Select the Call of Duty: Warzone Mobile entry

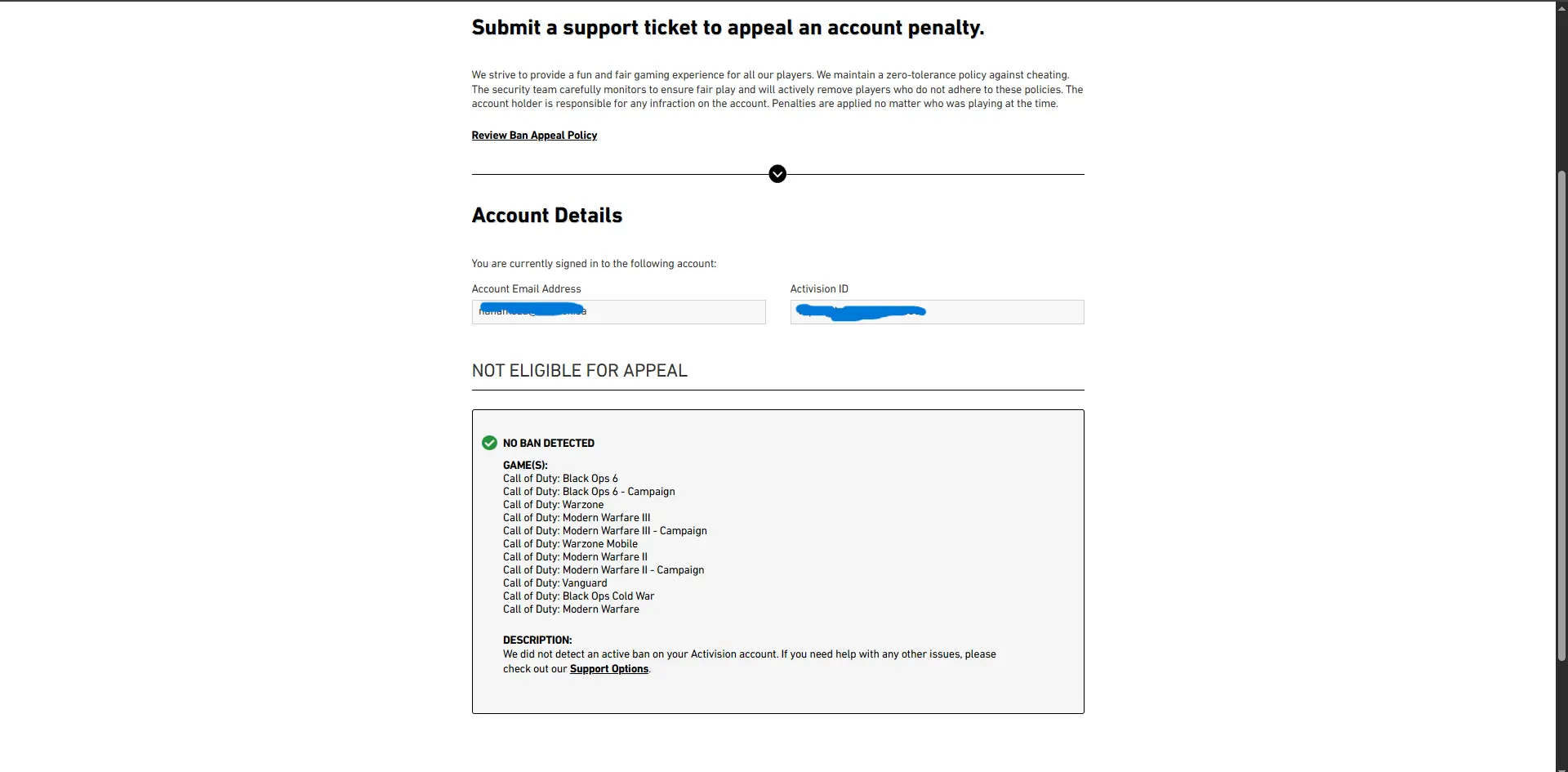coord(570,544)
